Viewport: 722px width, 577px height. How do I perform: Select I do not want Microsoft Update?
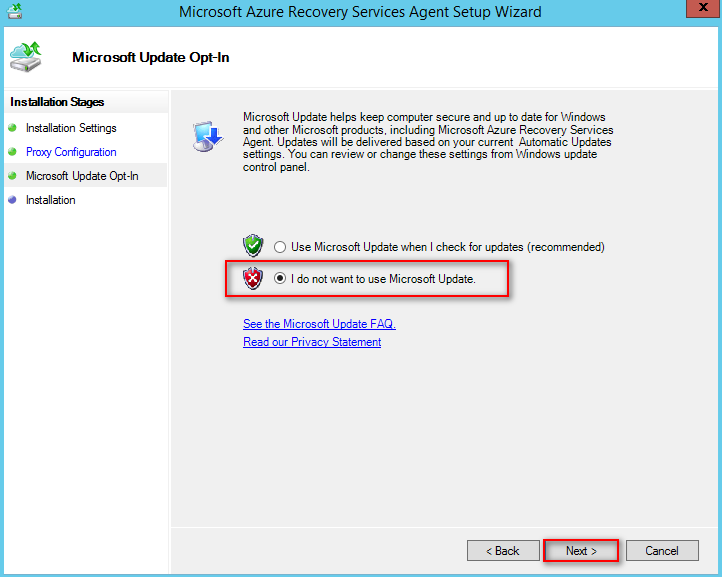280,279
